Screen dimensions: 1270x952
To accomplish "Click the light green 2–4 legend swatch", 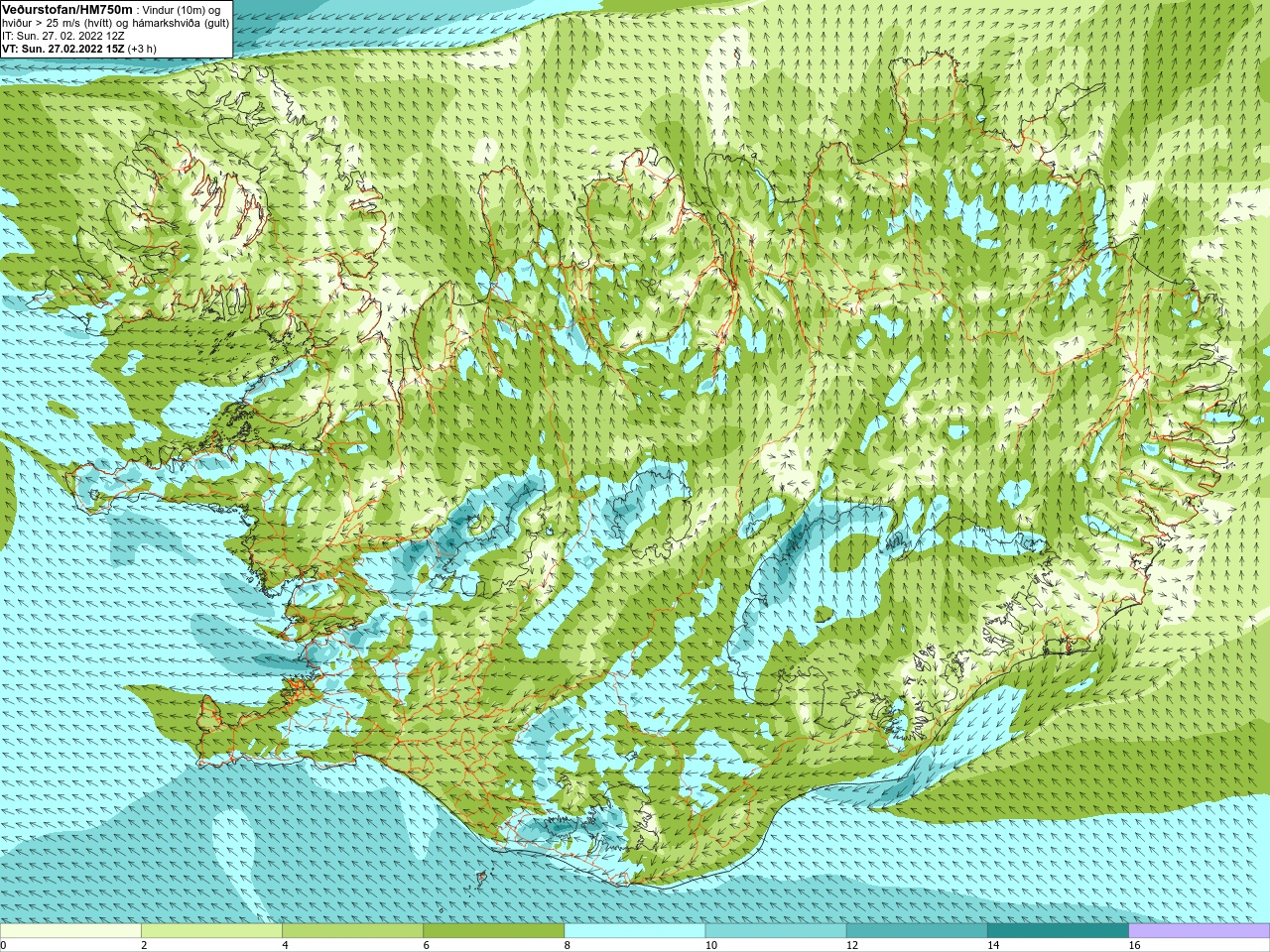I will (x=211, y=931).
